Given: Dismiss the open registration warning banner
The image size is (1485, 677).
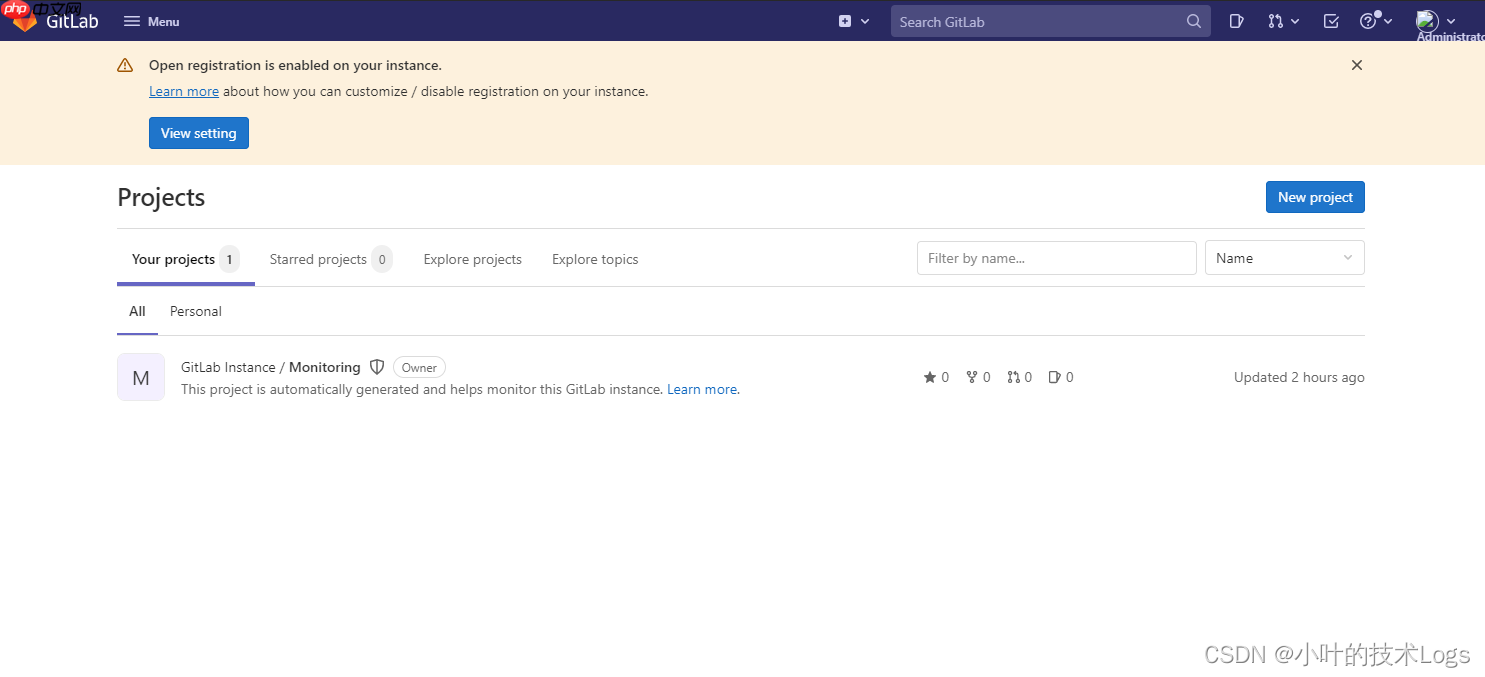Looking at the screenshot, I should (x=1356, y=65).
